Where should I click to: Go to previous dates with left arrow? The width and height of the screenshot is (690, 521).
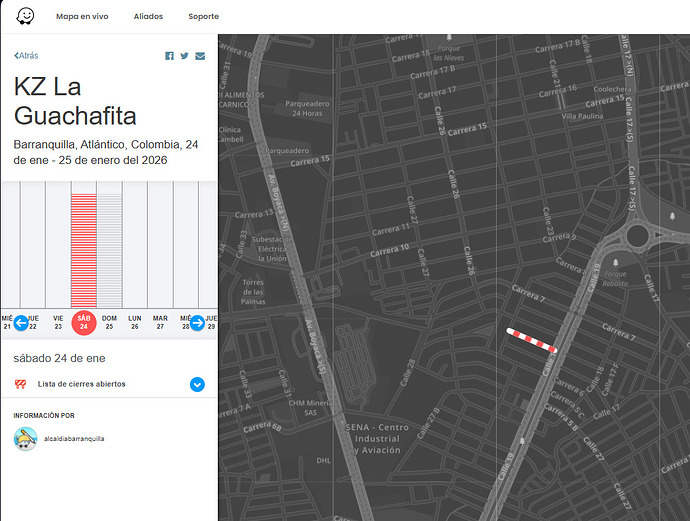pos(20,323)
